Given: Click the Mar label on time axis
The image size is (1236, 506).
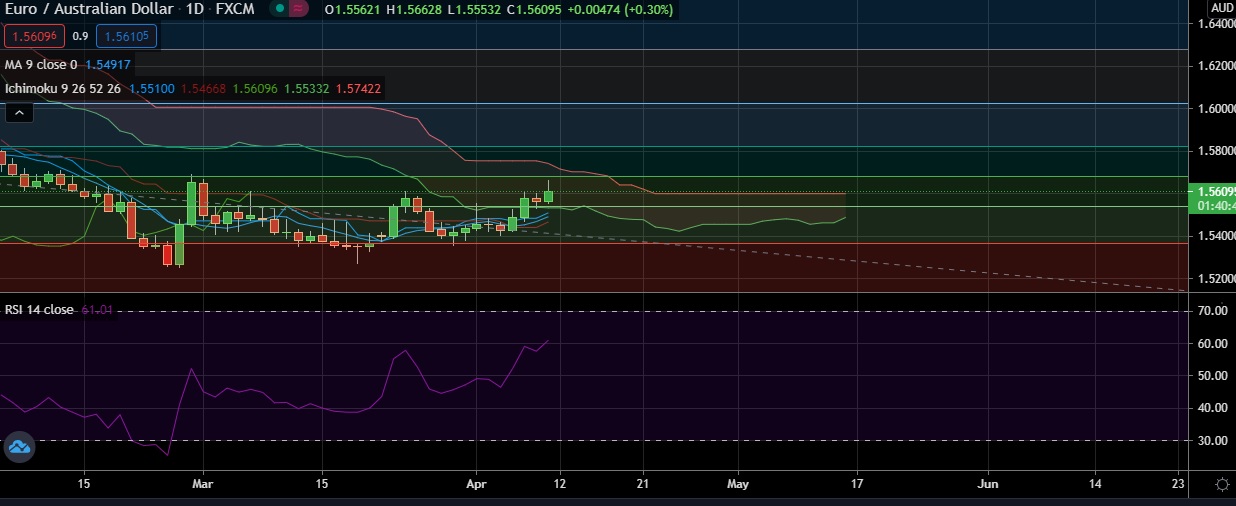Looking at the screenshot, I should [203, 483].
